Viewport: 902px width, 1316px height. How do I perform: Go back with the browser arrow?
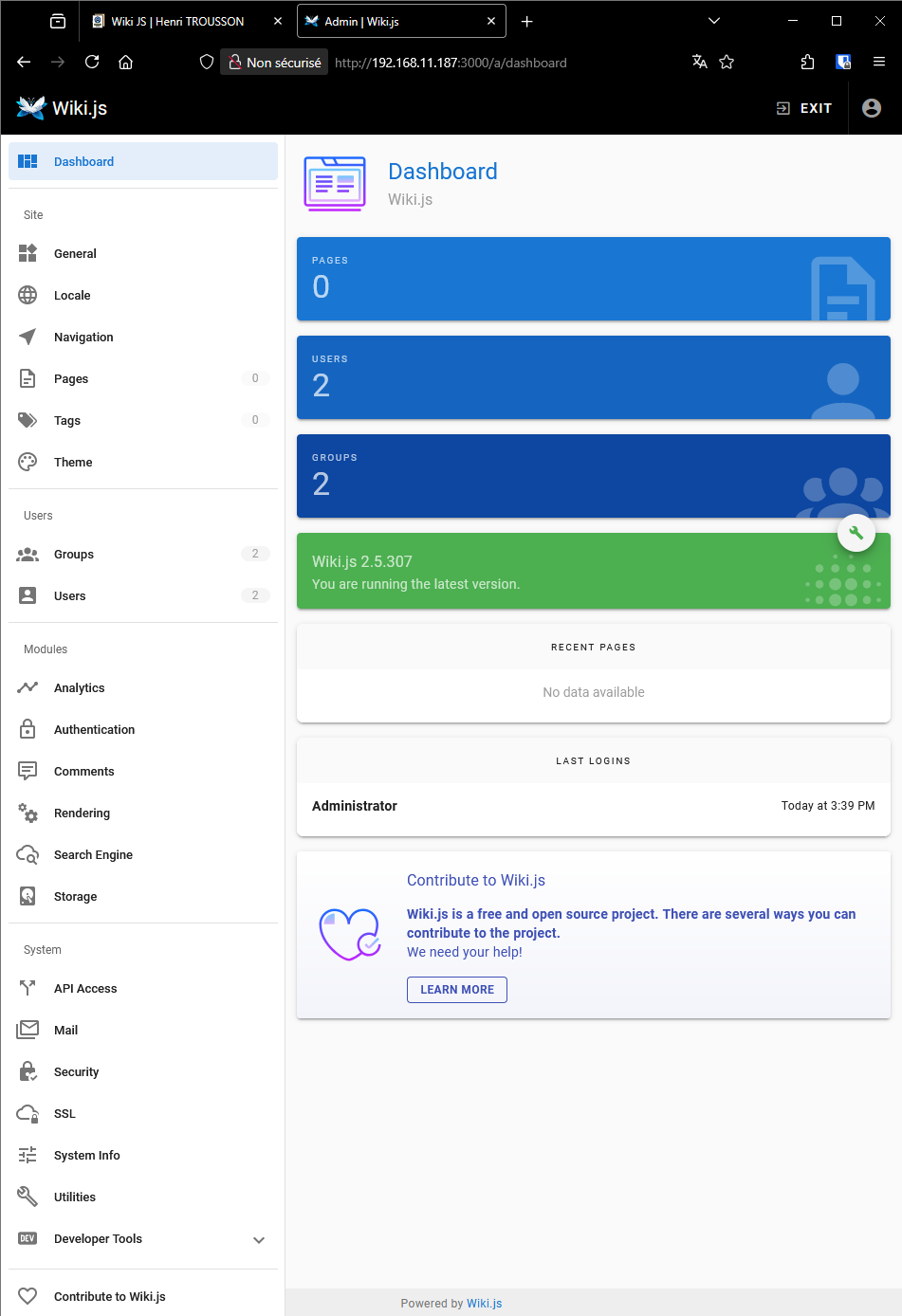coord(24,62)
